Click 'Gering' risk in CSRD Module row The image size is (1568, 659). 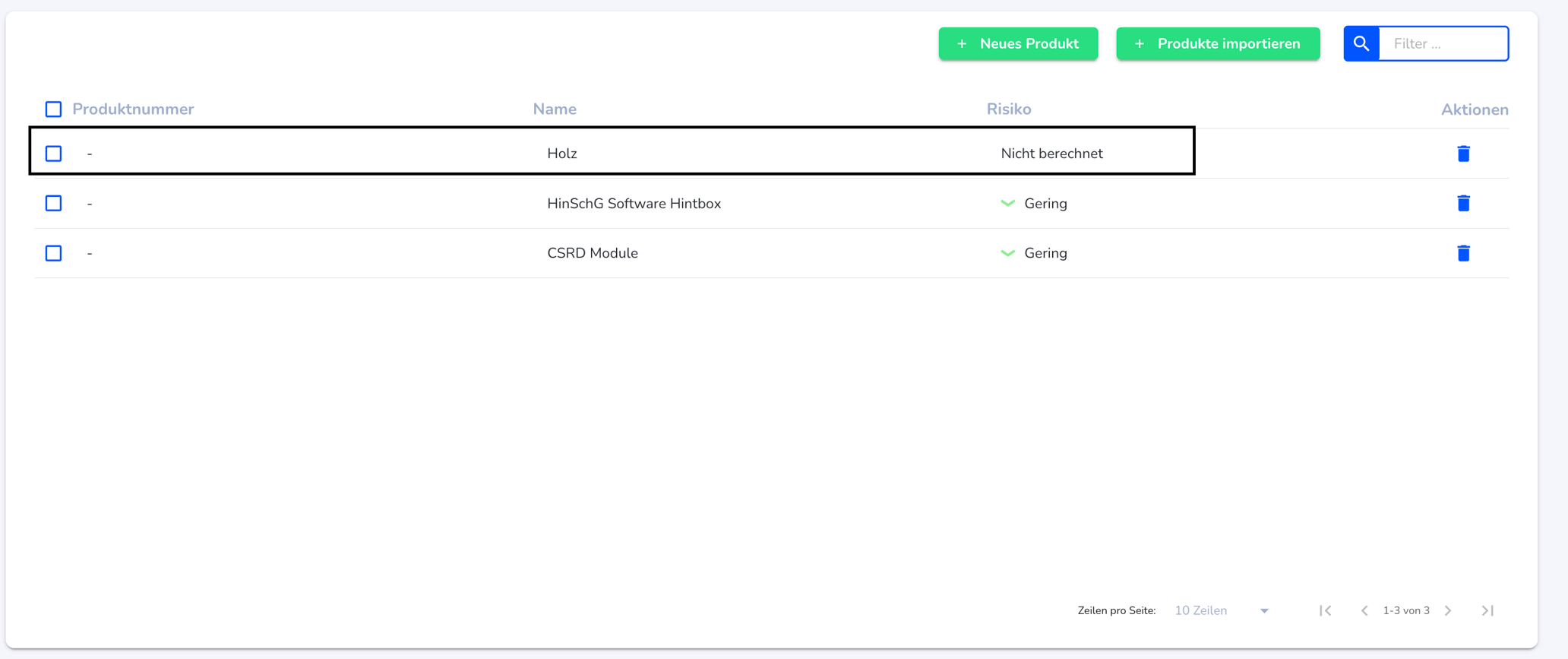(1045, 253)
